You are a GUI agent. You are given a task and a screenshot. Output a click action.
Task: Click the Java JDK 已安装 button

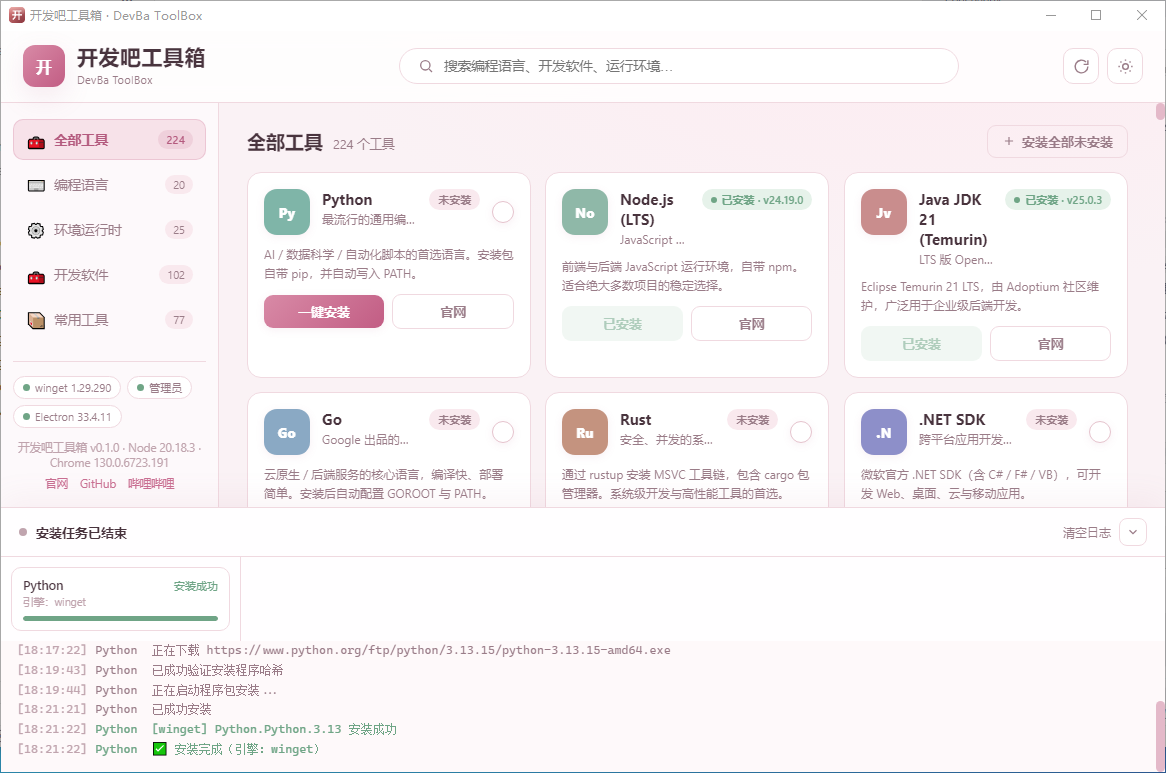click(921, 344)
